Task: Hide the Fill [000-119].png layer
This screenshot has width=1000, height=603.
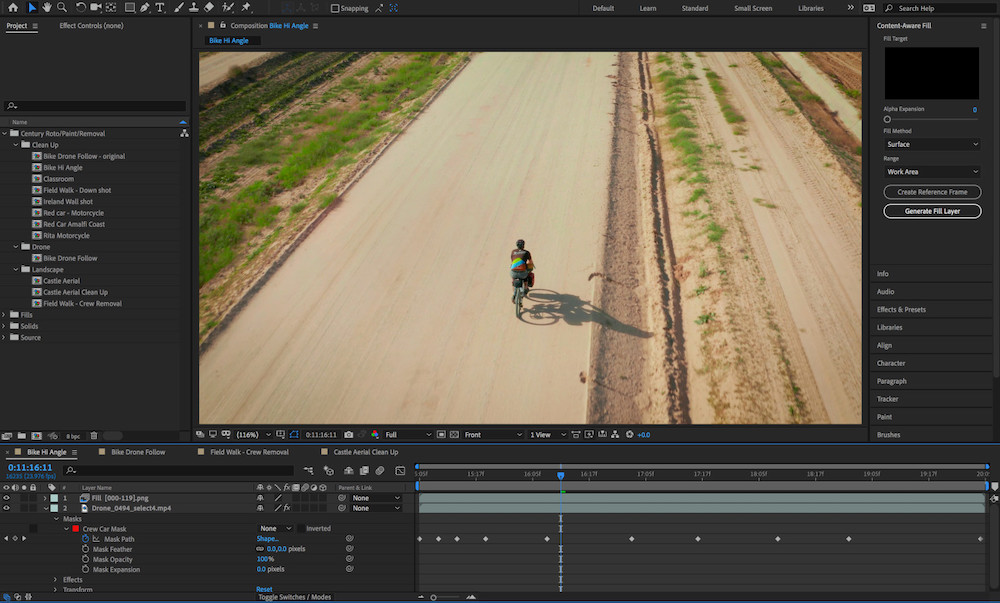Action: [6, 497]
